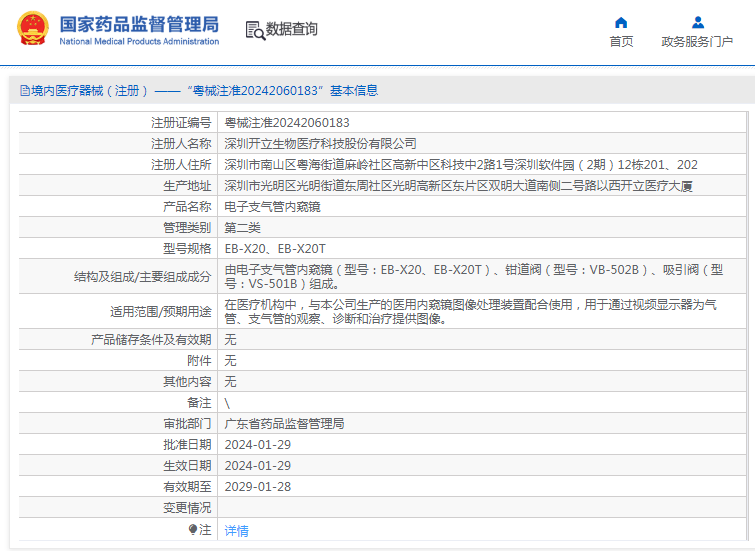Click 生效日期 value 2024-01-29

[x=258, y=466]
